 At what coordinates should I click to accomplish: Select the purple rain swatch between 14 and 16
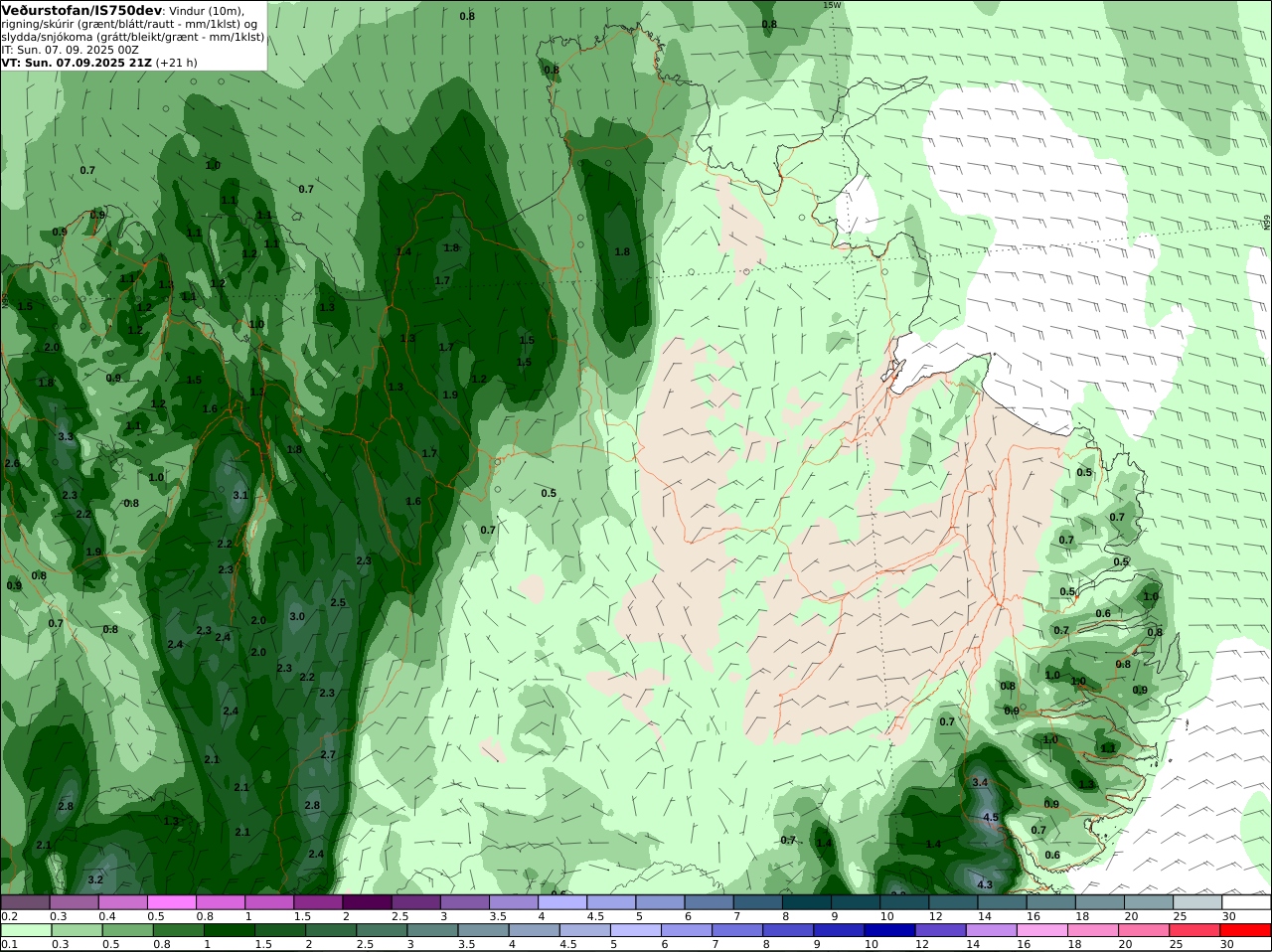(x=991, y=930)
